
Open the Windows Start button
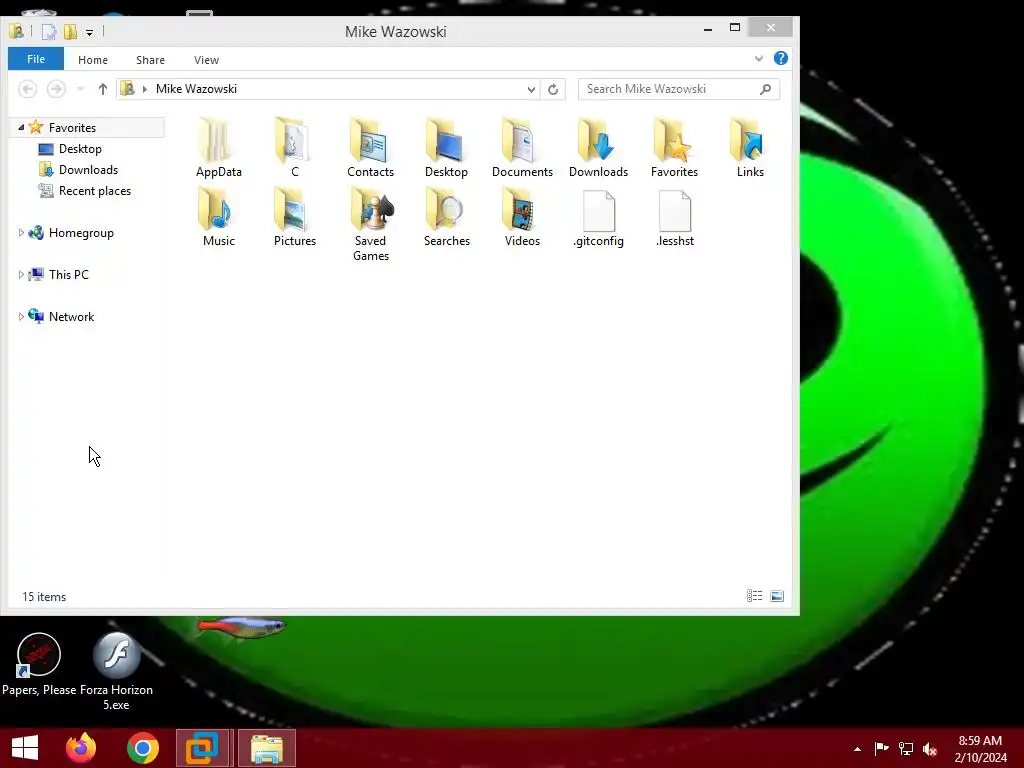pyautogui.click(x=25, y=748)
